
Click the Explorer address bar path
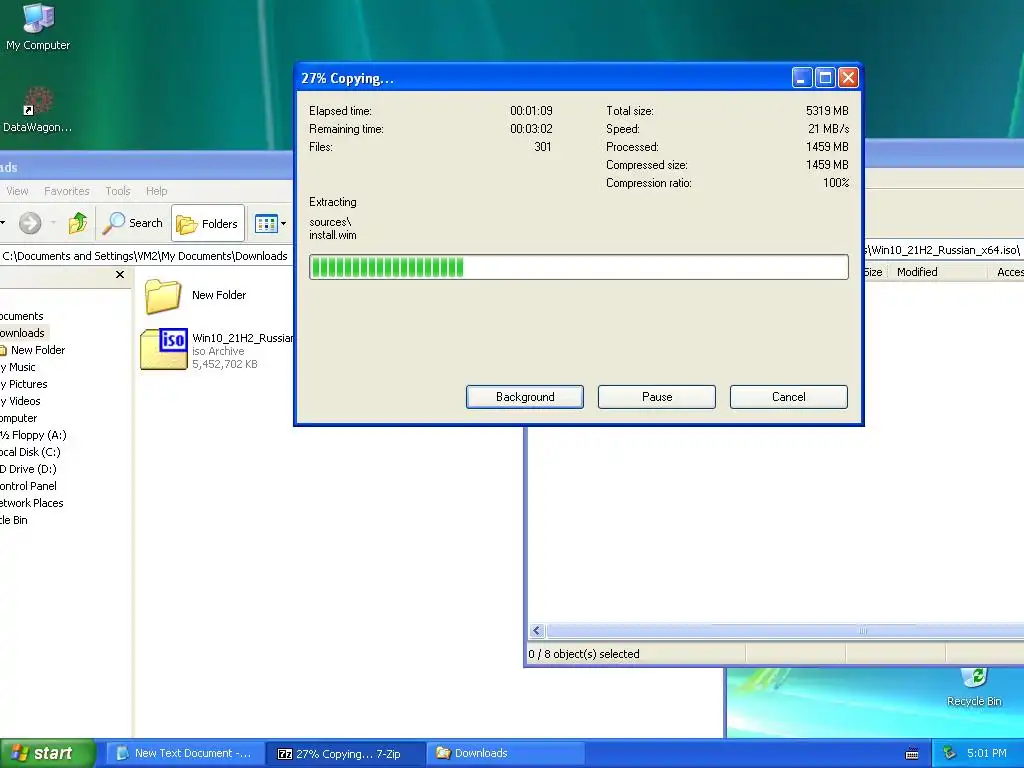pyautogui.click(x=145, y=256)
